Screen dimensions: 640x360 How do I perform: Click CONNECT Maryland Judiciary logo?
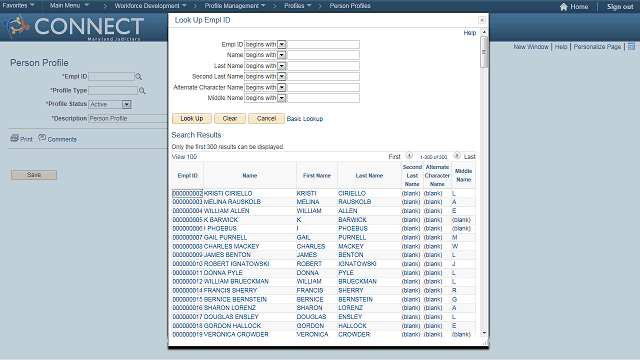click(73, 27)
